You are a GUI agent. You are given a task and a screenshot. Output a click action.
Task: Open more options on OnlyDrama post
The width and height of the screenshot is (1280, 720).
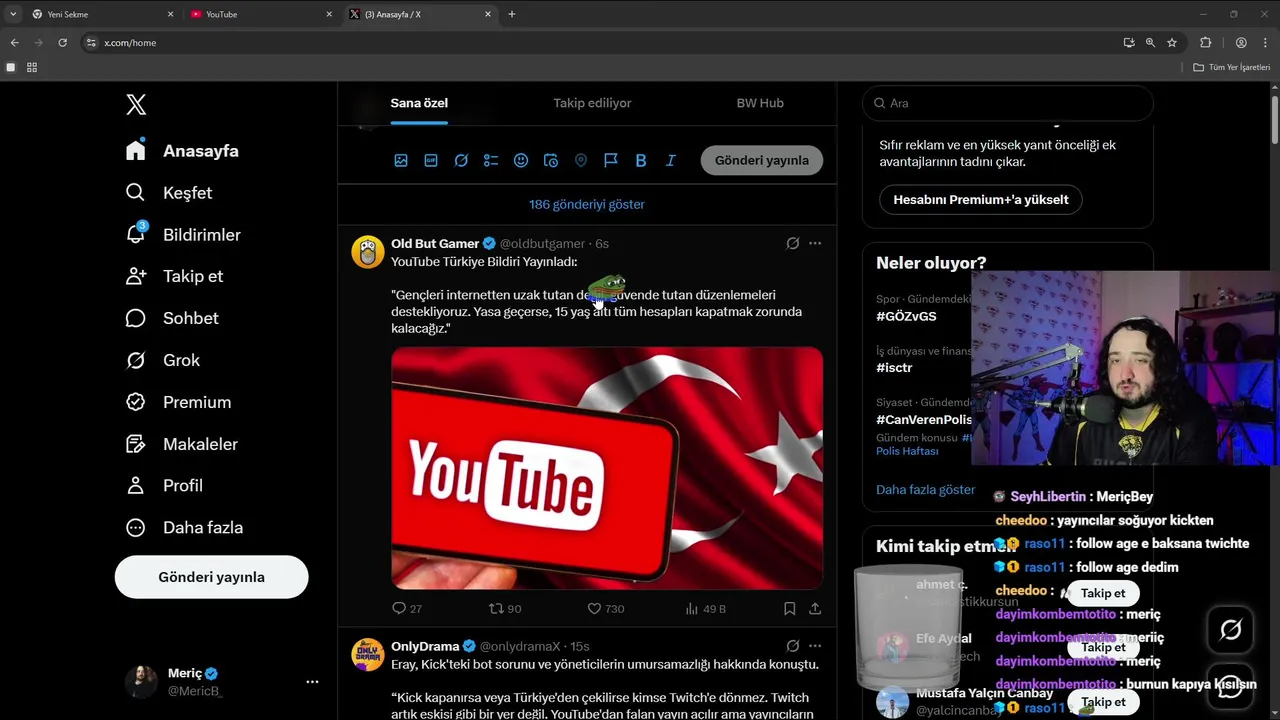(x=815, y=646)
